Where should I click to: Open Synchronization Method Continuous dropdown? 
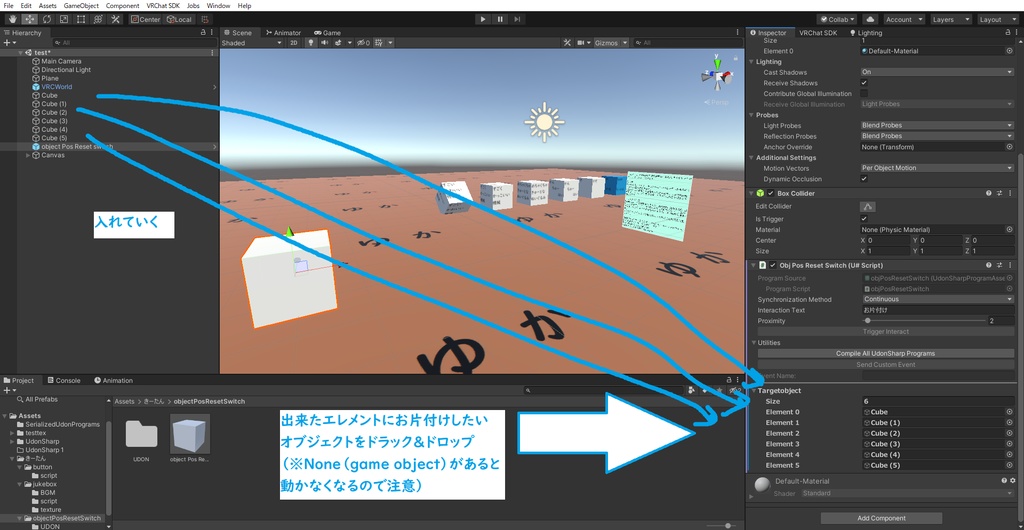[937, 299]
